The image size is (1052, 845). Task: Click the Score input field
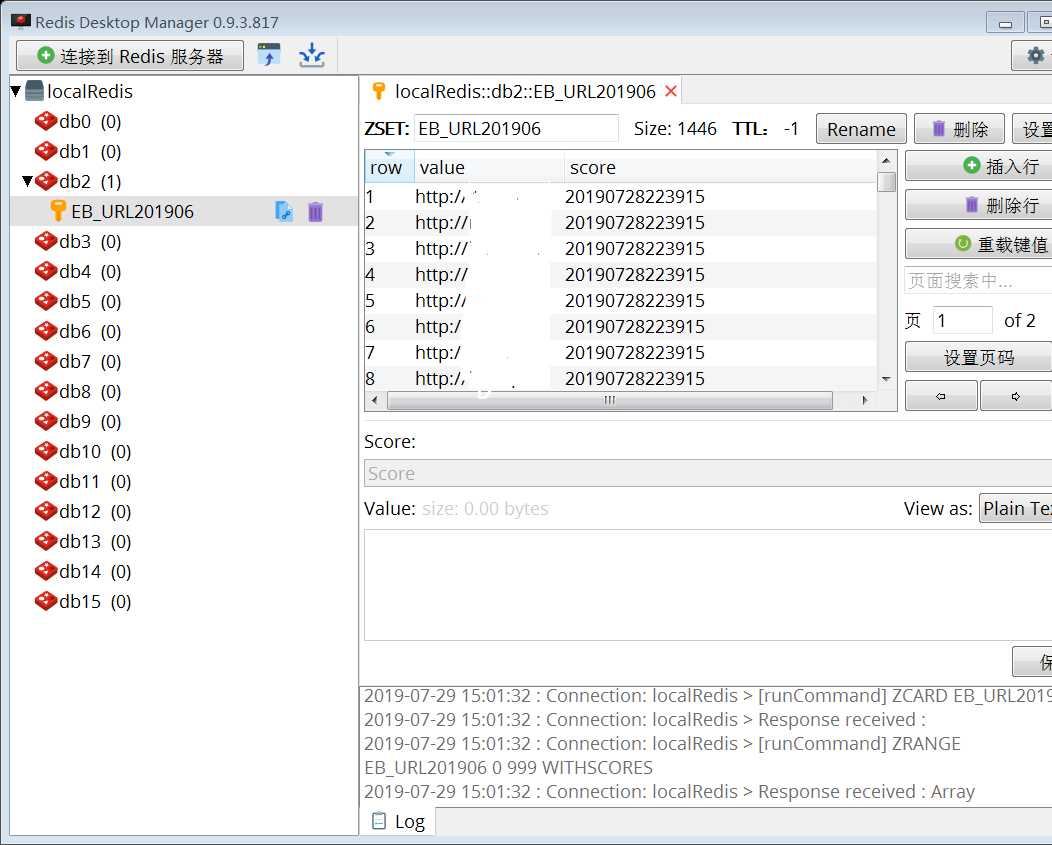708,473
